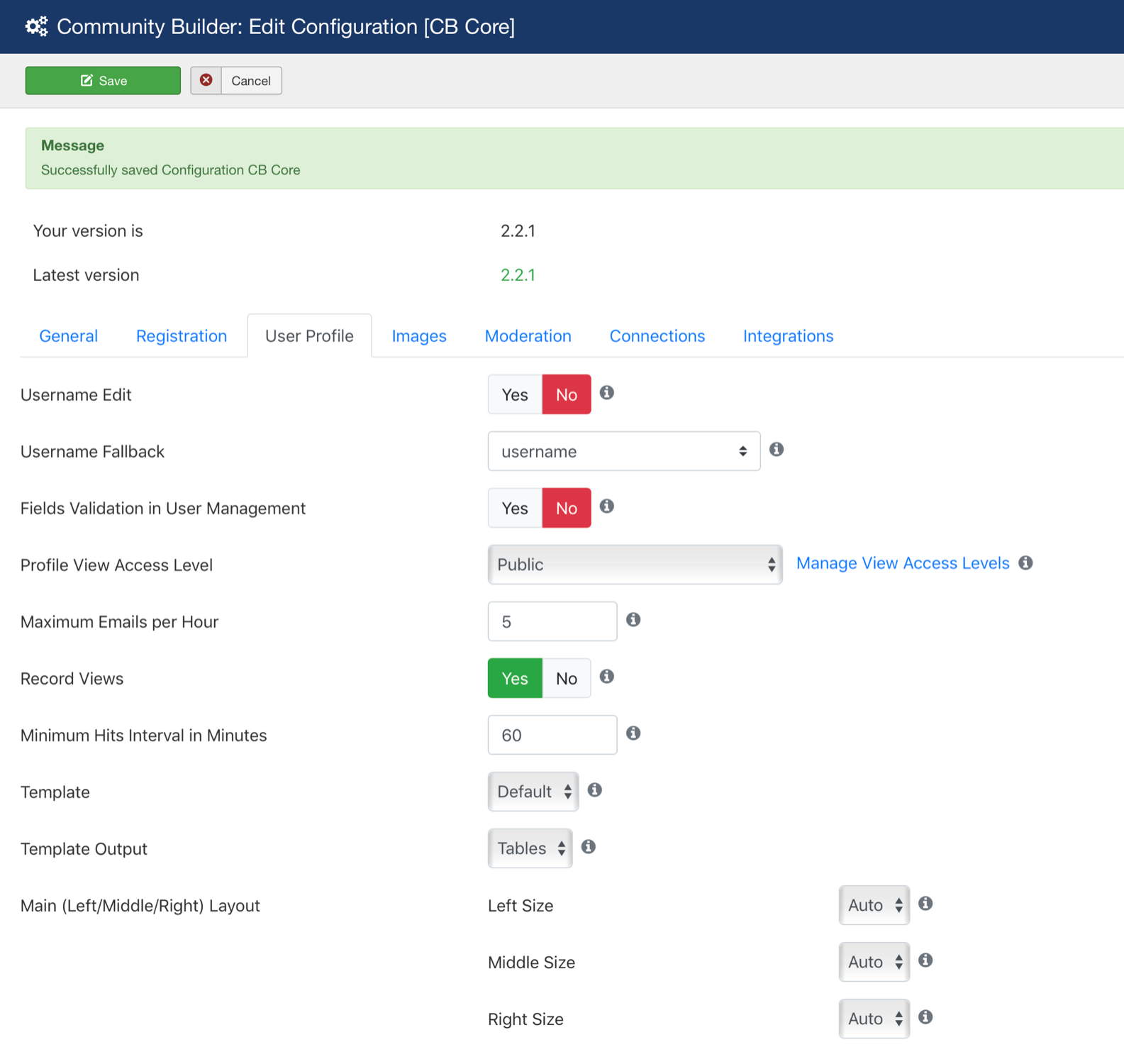The width and height of the screenshot is (1124, 1064).
Task: Click the 'Profile View Access Level' label
Action: 117,565
